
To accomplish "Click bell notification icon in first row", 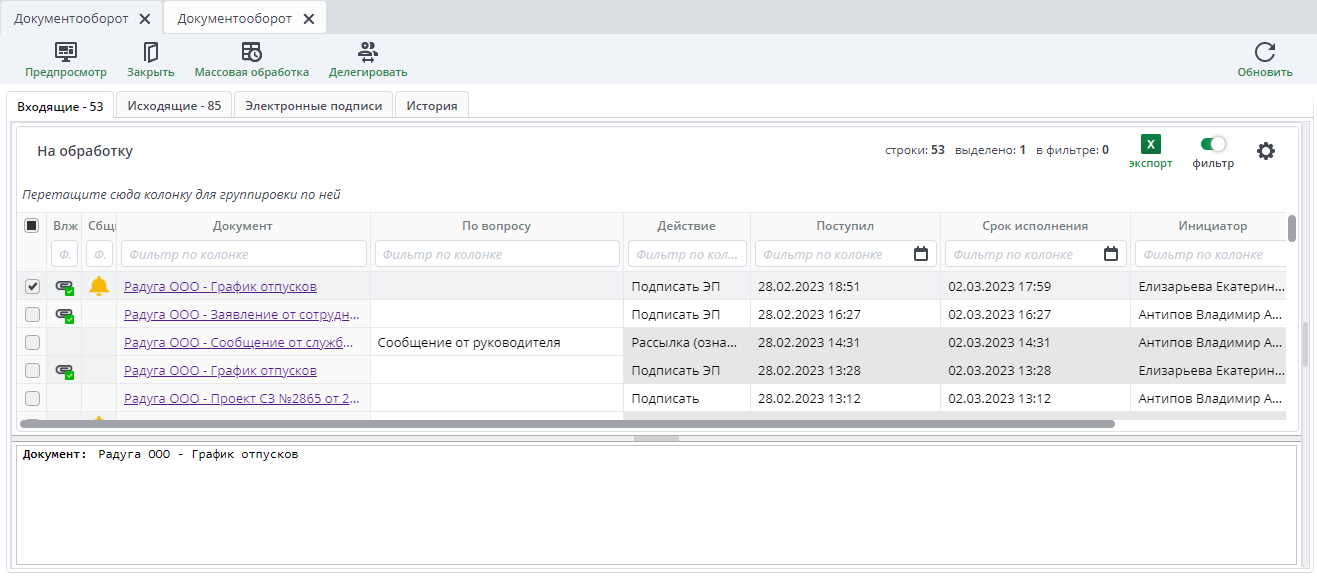I will click(x=98, y=286).
